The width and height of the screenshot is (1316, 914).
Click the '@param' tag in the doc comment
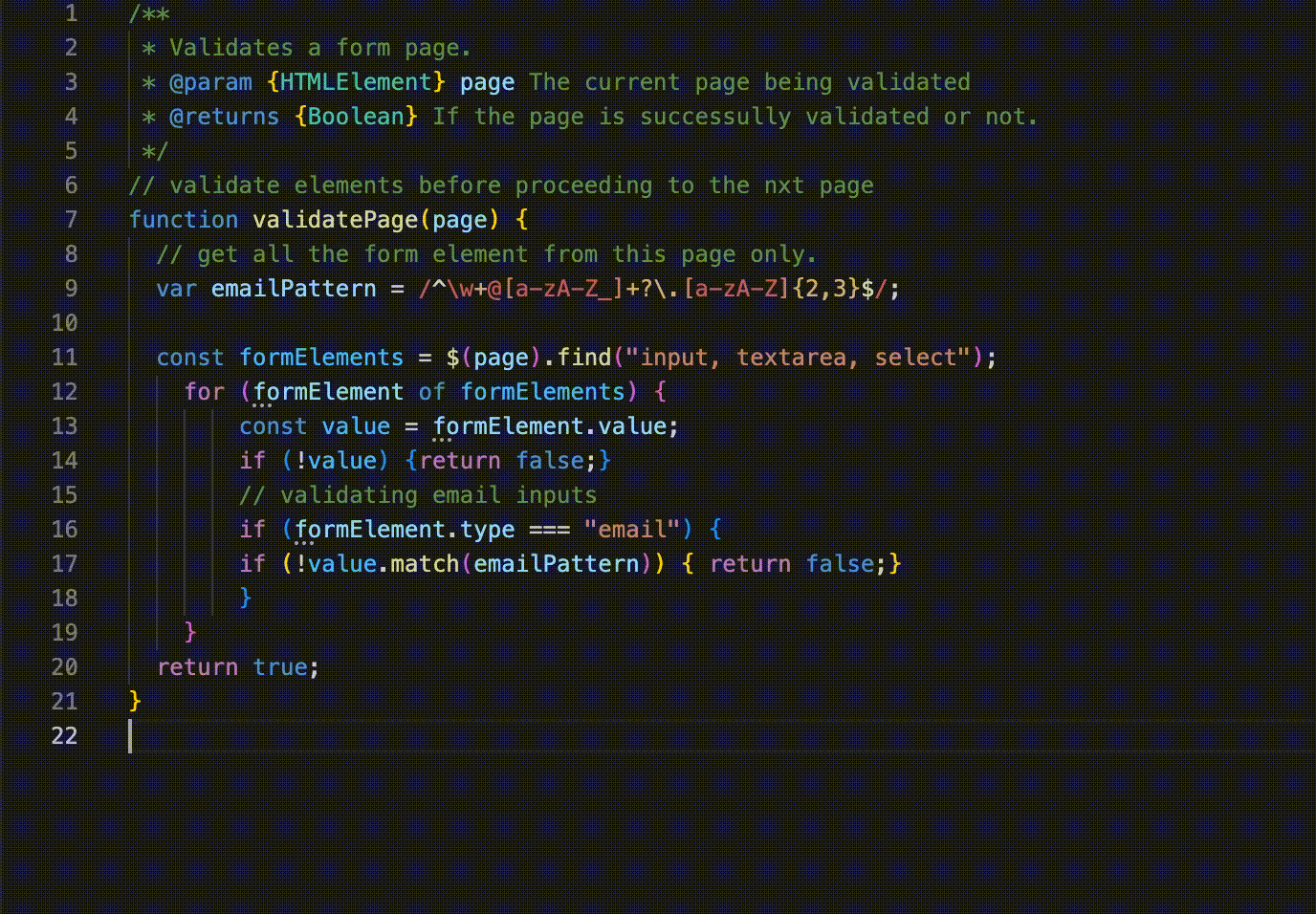211,82
